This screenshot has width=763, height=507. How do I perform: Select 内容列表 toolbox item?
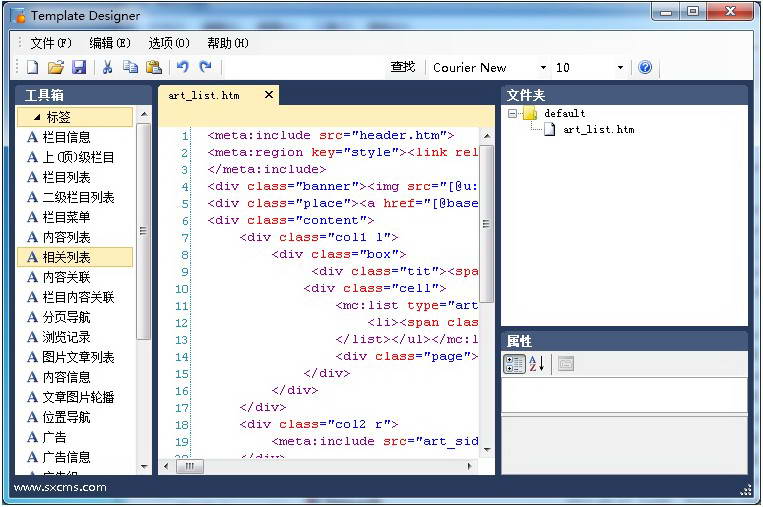pos(74,237)
